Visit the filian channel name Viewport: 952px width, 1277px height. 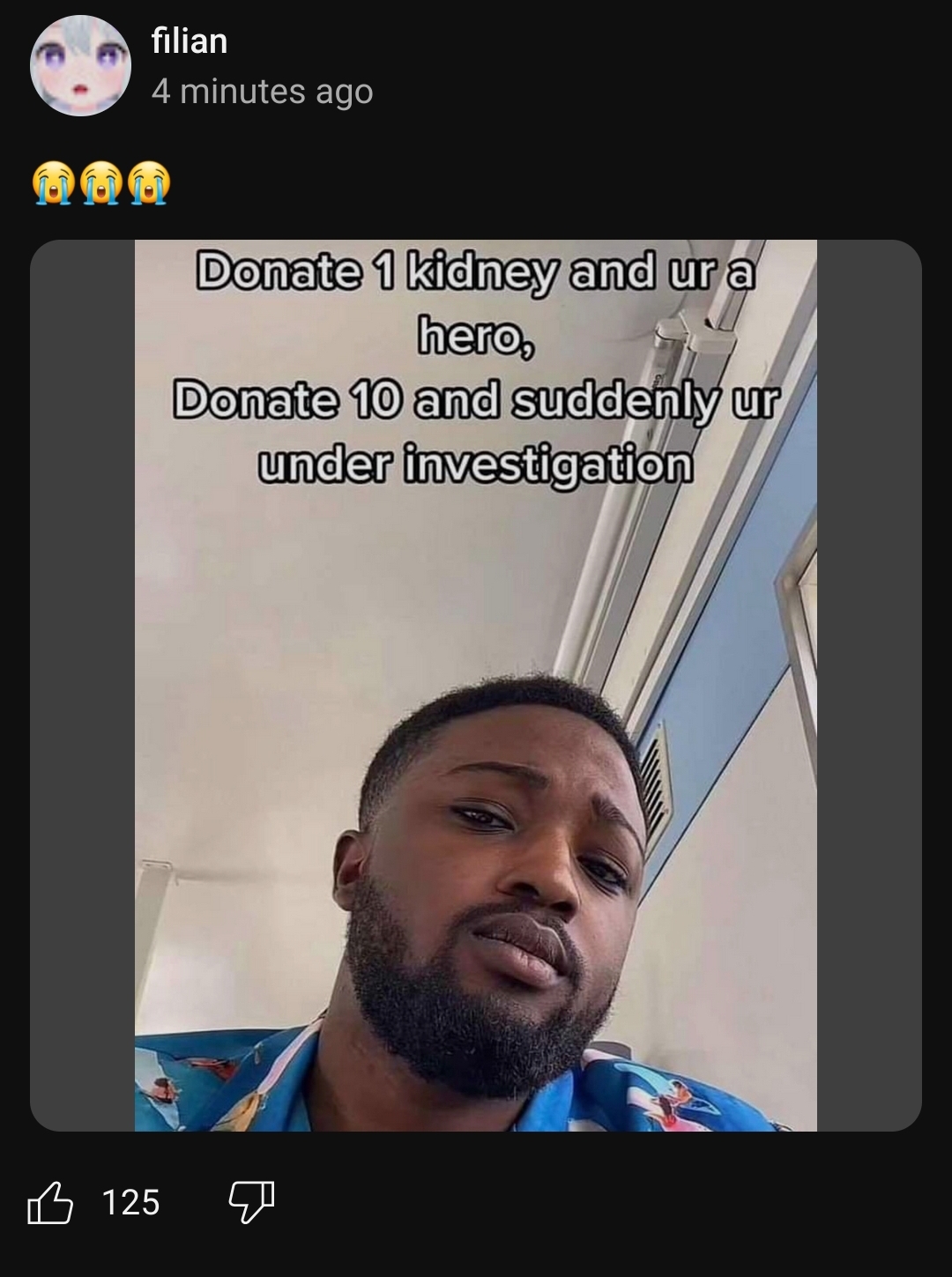190,41
